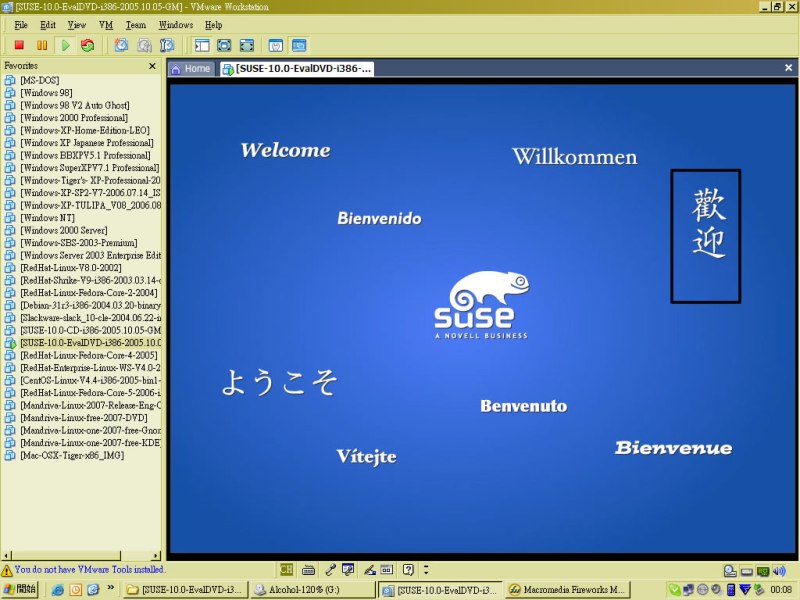Click the Summary view toolbar icon
This screenshot has width=800, height=600.
pyautogui.click(x=276, y=45)
